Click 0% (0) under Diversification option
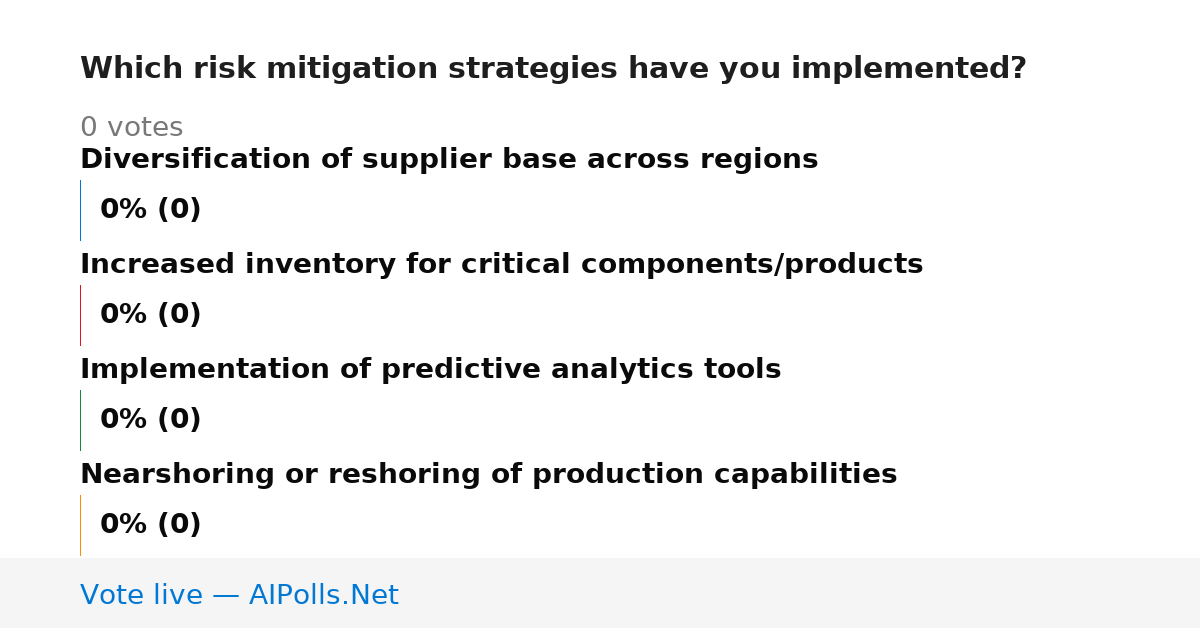 (x=150, y=210)
